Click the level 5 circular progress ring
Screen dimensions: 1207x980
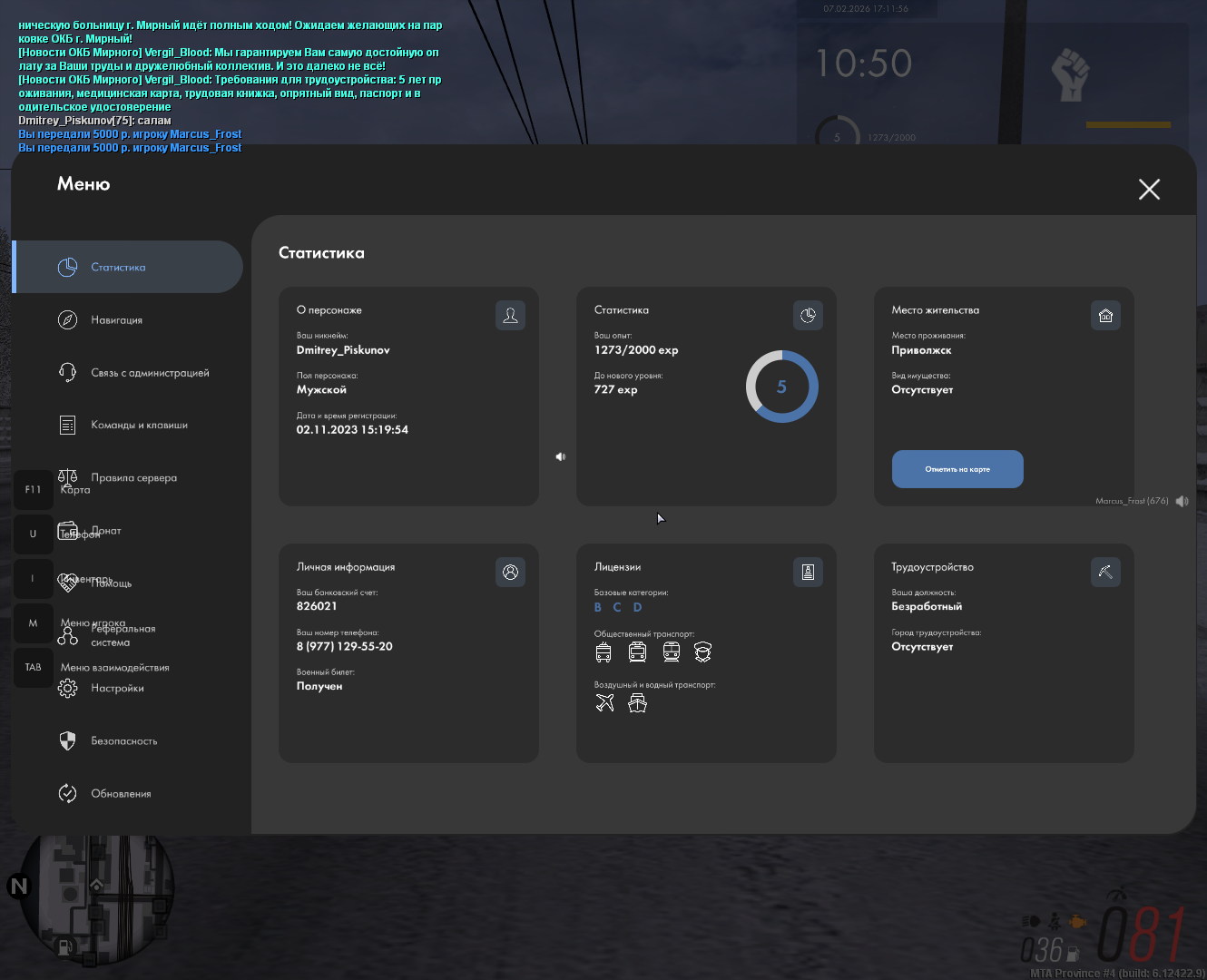(x=781, y=387)
